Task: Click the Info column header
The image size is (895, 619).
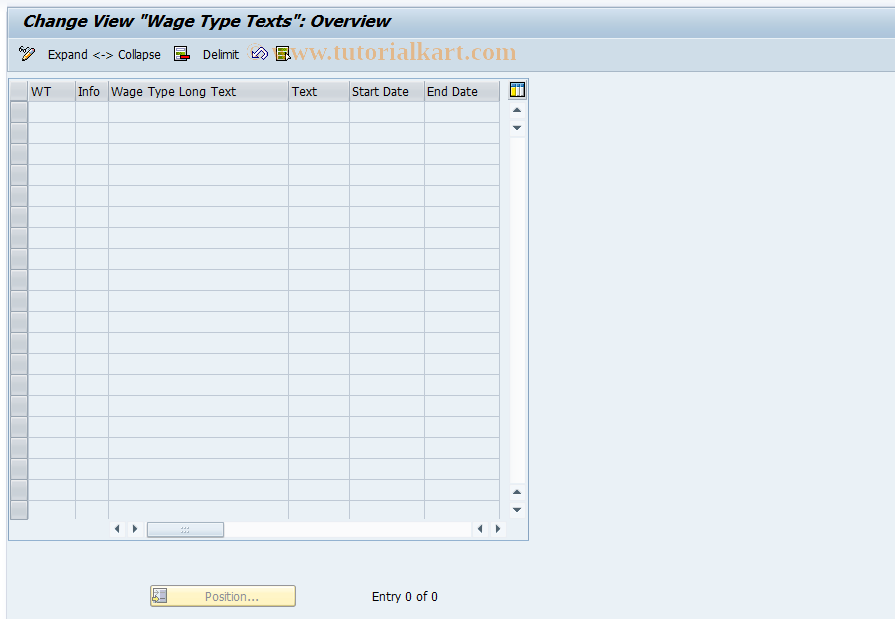Action: coord(92,91)
